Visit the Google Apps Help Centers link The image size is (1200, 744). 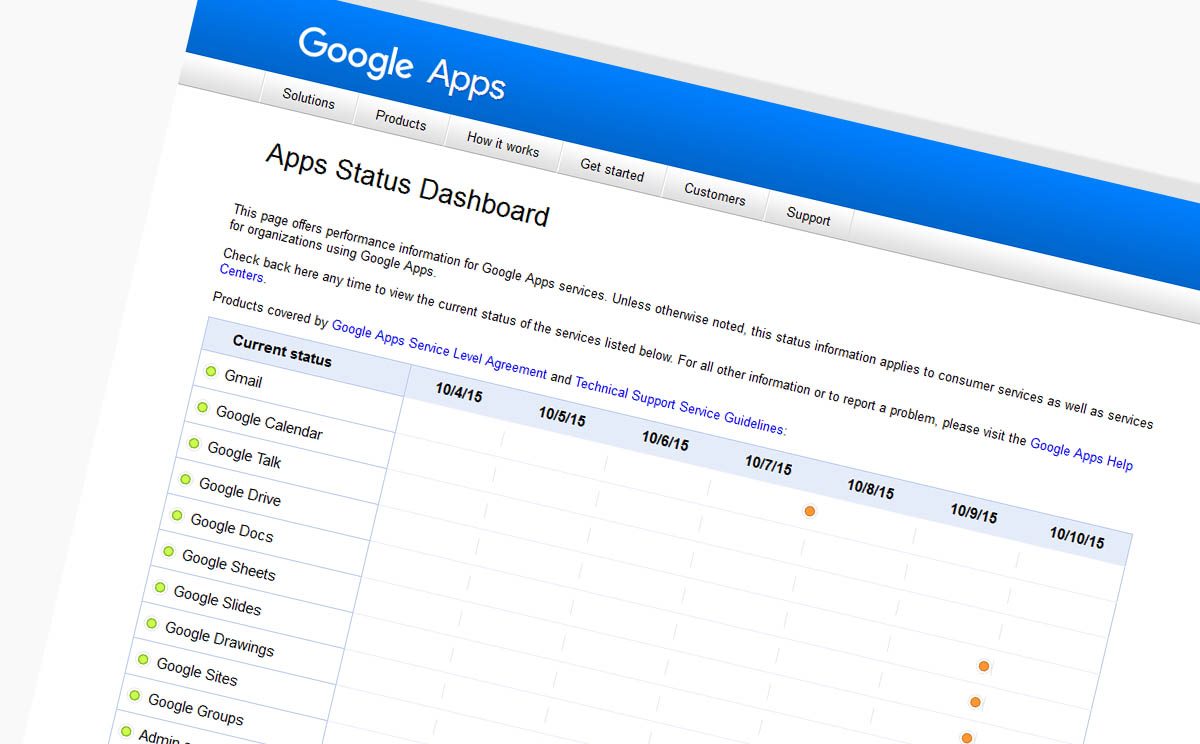(x=1081, y=454)
